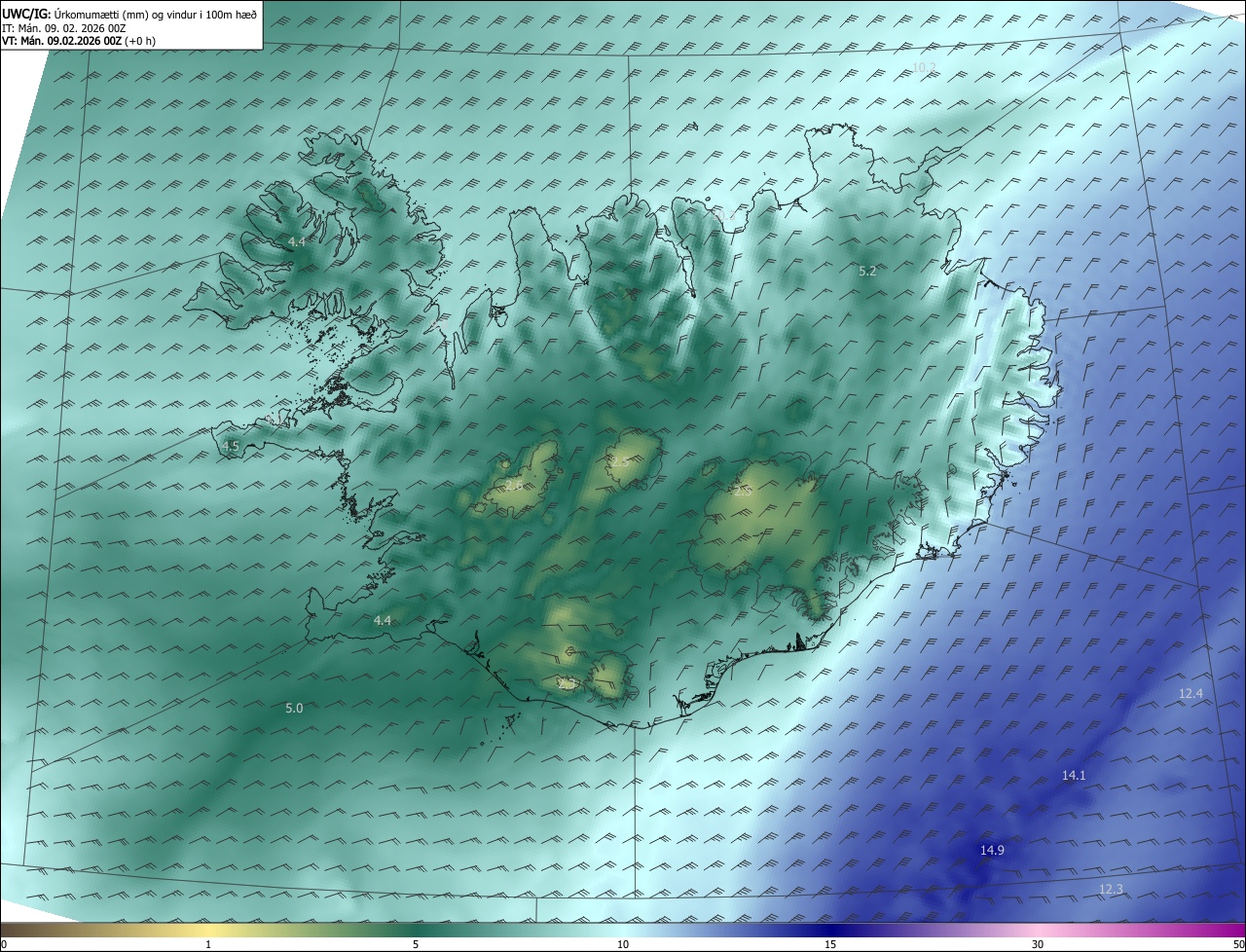This screenshot has height=952, width=1246.
Task: Click the colorbar tick label 1
Action: [209, 944]
